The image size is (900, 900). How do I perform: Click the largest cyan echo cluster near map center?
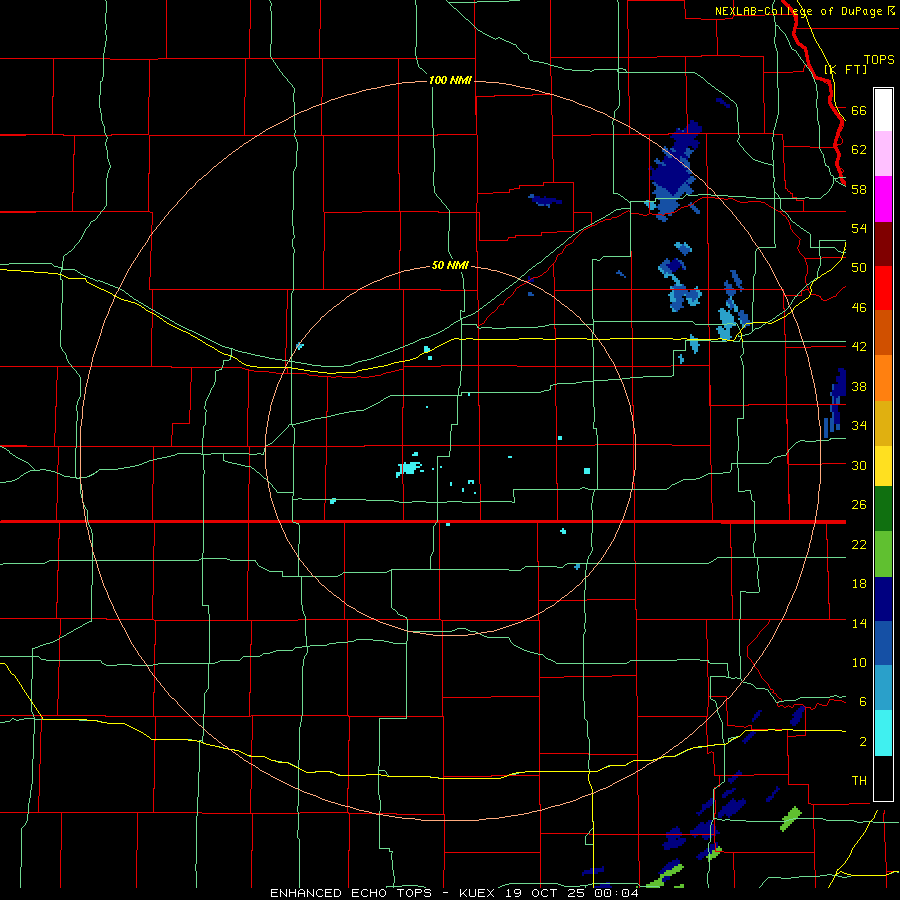coord(410,467)
